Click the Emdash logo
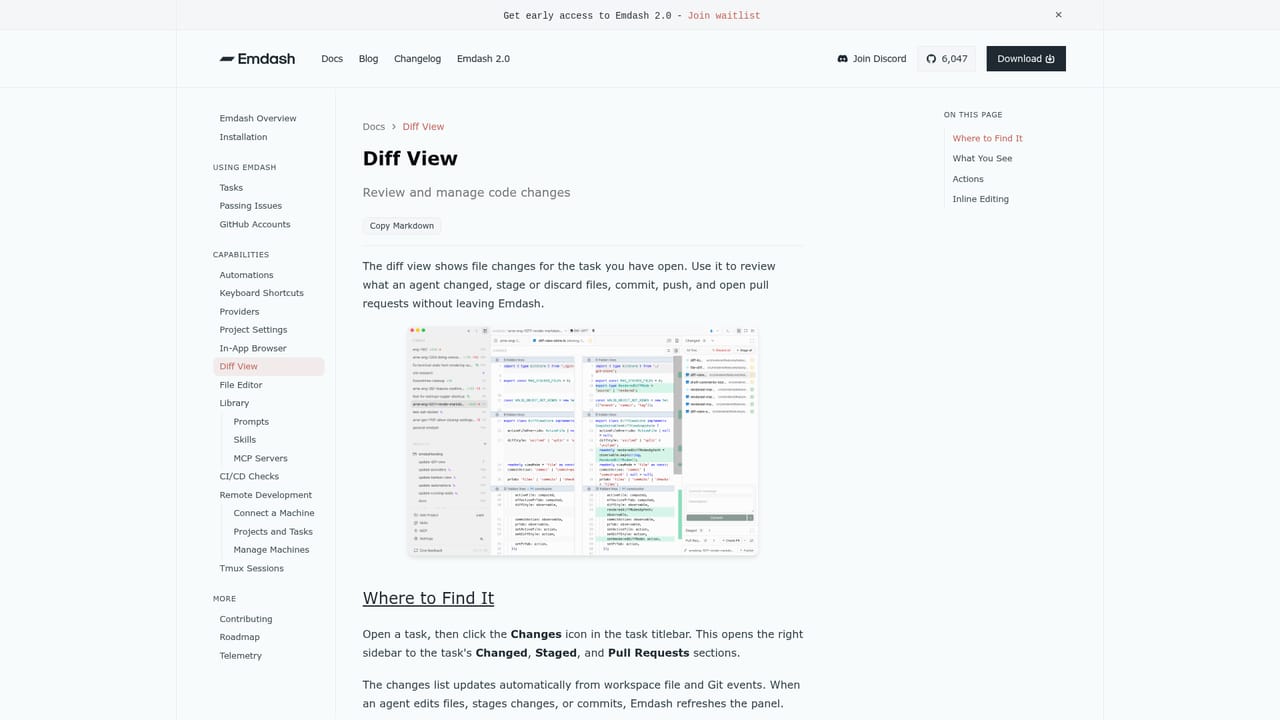Viewport: 1280px width, 720px height. tap(257, 59)
